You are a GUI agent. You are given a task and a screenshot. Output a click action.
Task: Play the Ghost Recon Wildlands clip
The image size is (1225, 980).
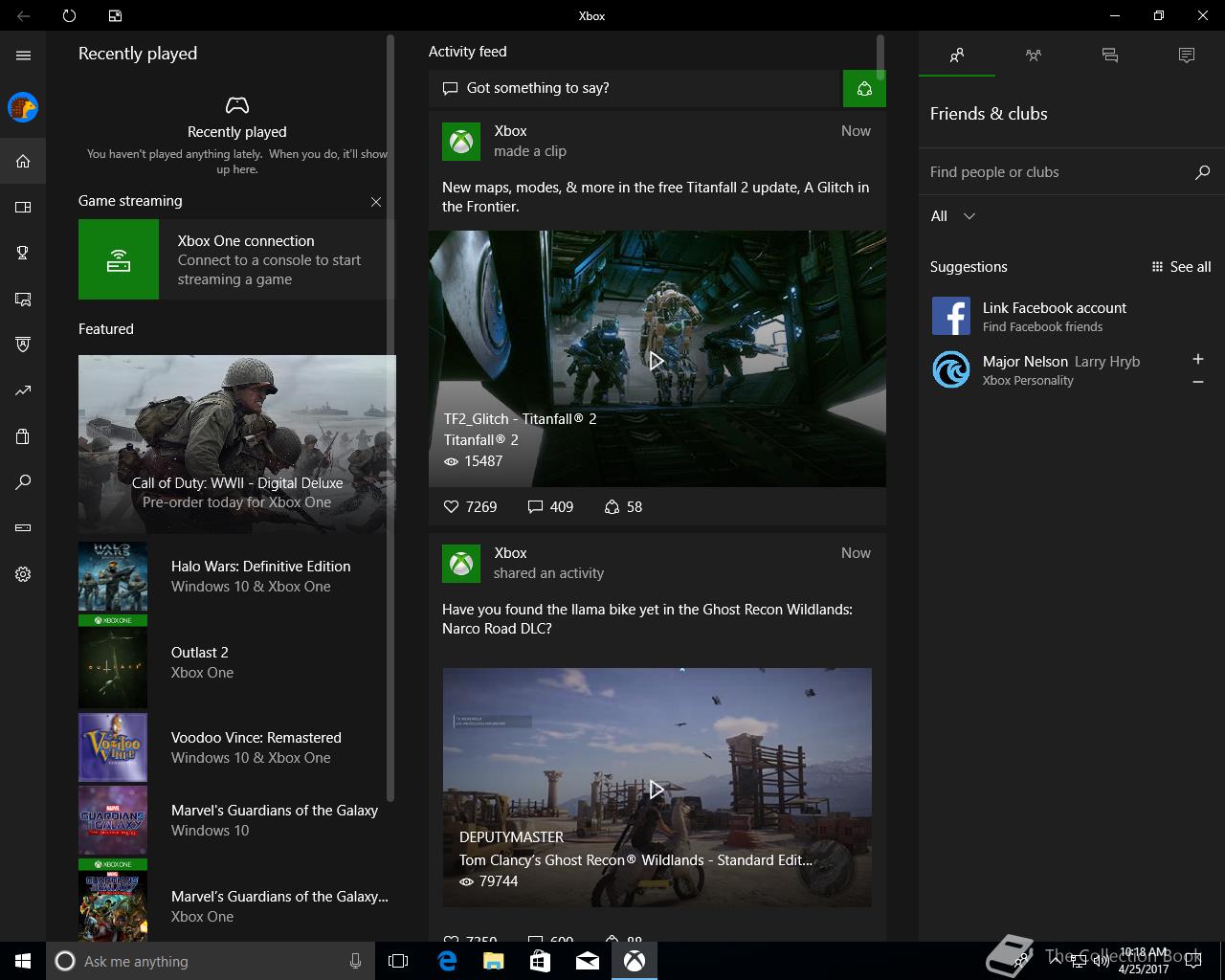[657, 790]
